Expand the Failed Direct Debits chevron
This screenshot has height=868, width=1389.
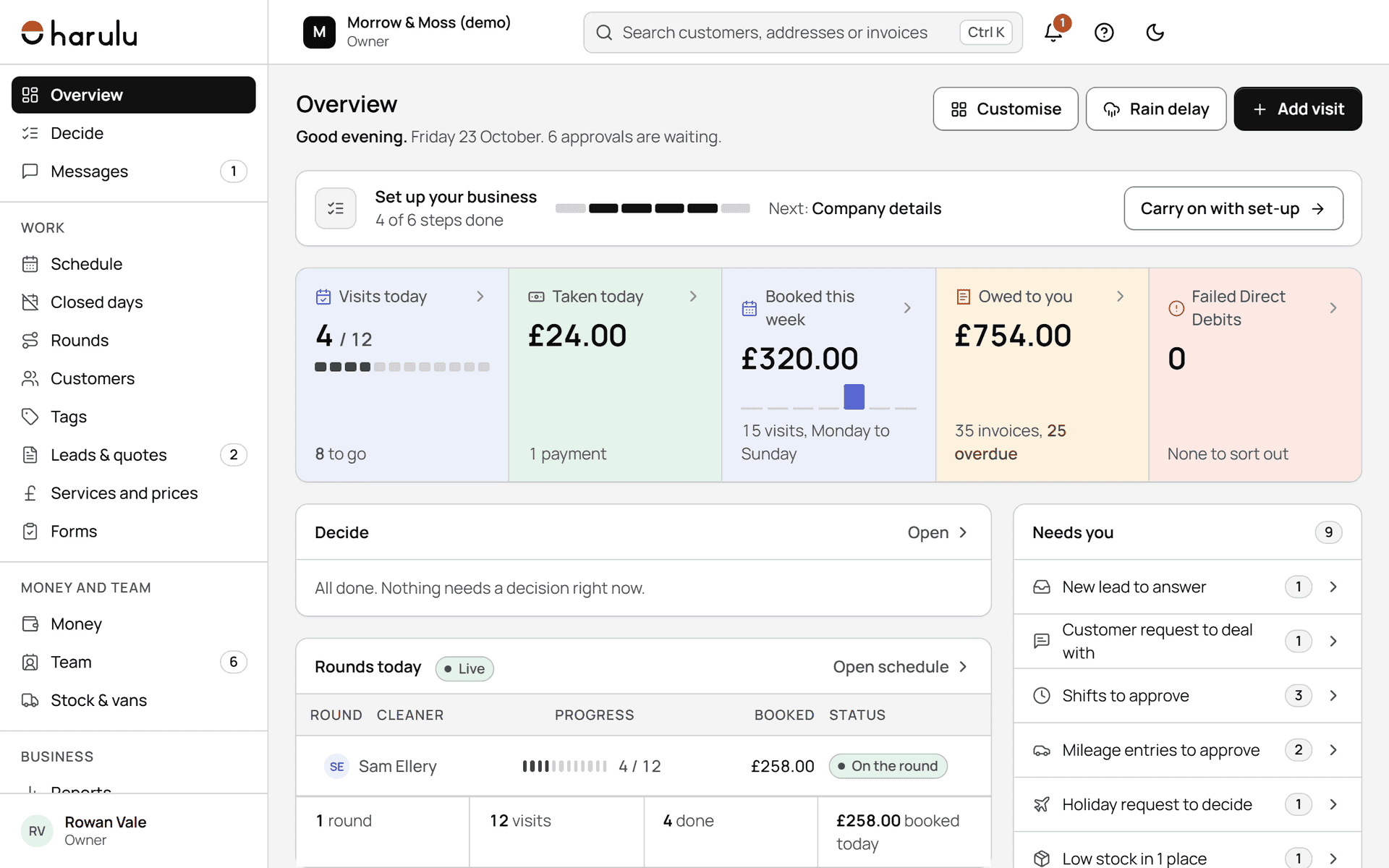(1333, 308)
